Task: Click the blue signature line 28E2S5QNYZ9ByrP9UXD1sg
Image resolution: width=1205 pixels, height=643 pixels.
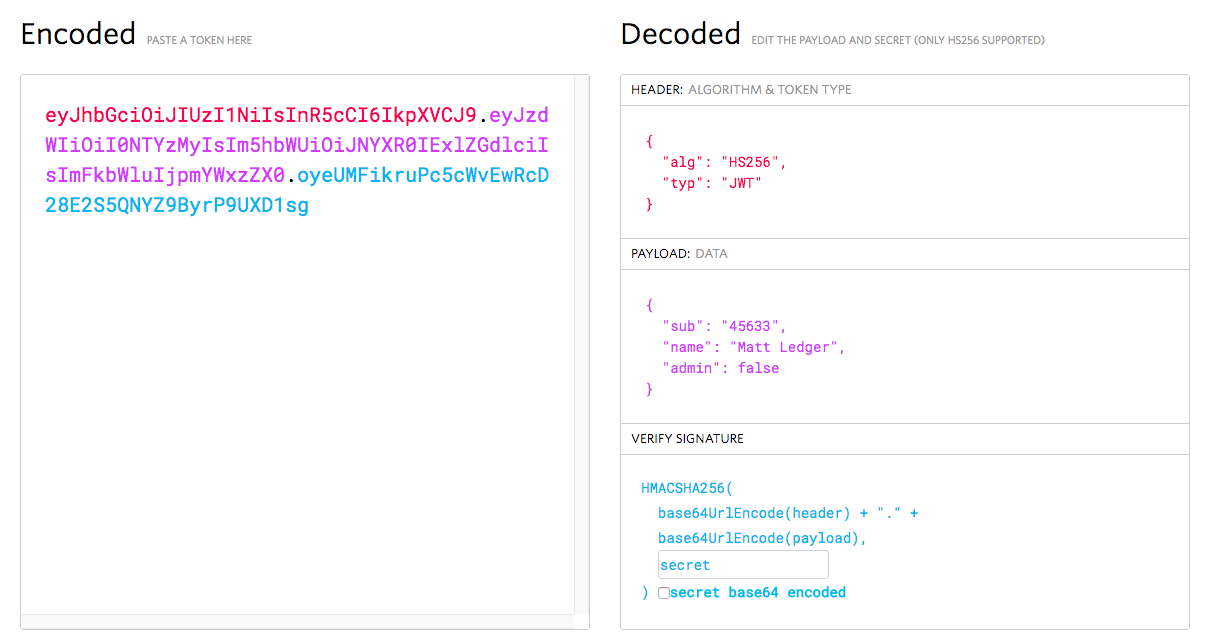Action: (177, 206)
